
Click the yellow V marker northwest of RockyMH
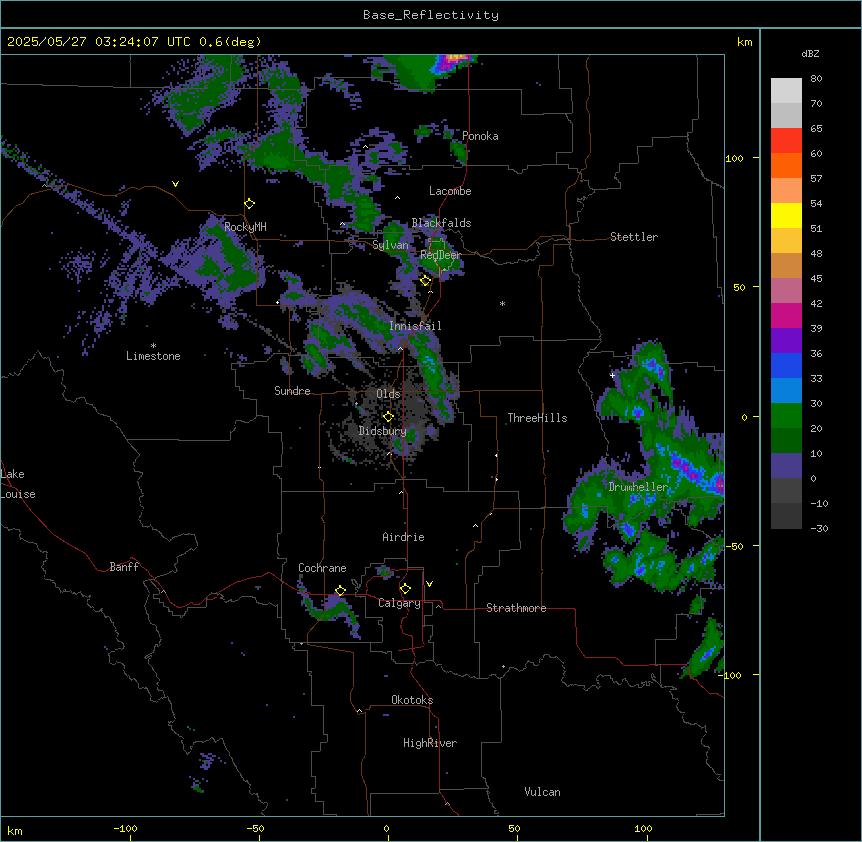[x=175, y=184]
